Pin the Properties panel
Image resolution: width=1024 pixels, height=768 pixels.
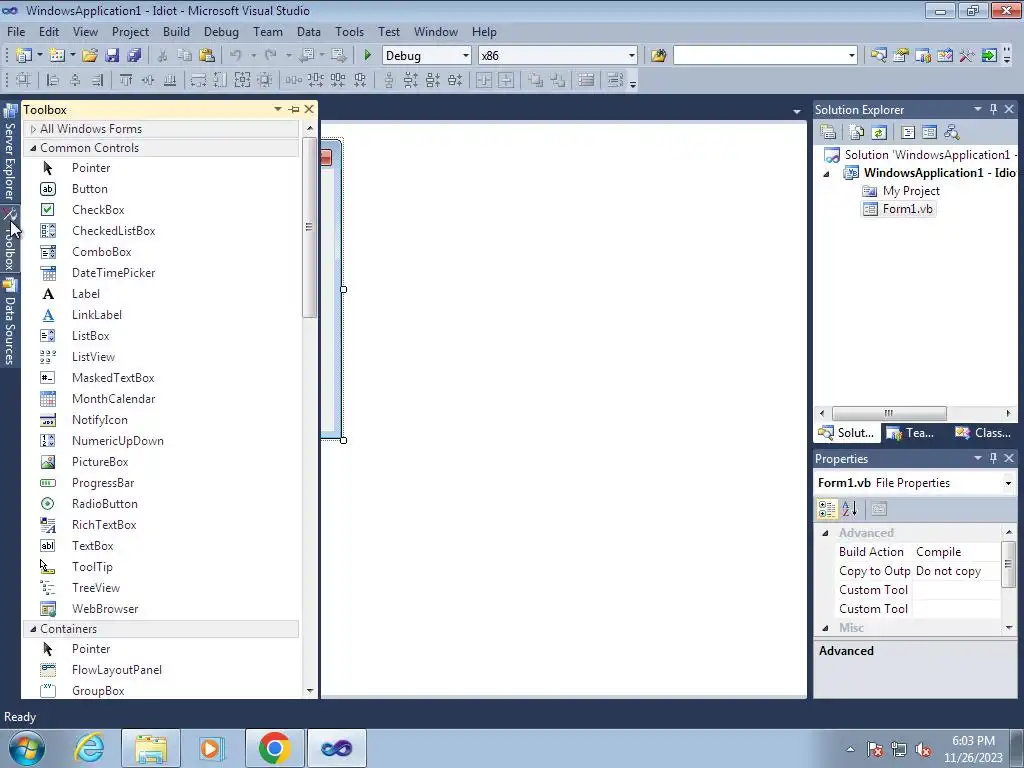tap(993, 458)
